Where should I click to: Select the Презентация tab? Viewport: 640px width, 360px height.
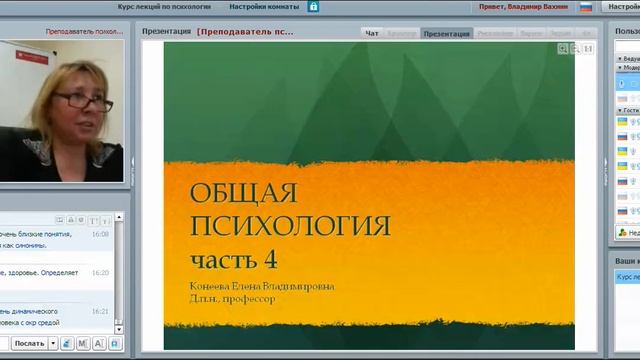click(447, 33)
